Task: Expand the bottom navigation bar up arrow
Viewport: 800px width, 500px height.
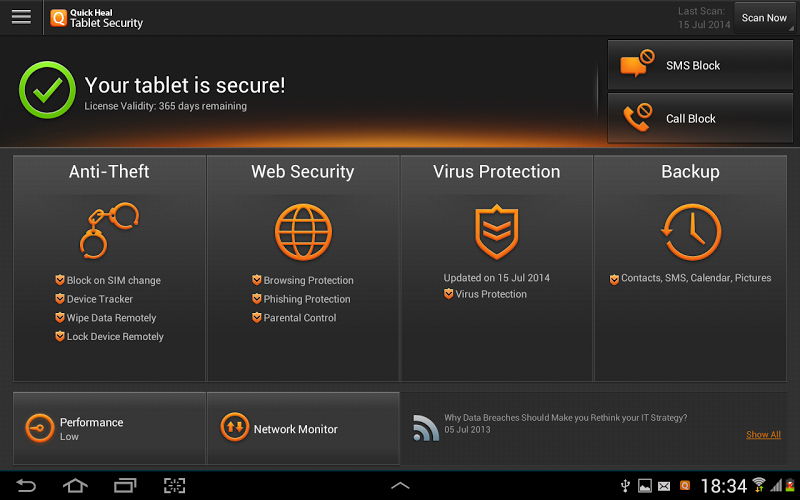Action: 400,486
